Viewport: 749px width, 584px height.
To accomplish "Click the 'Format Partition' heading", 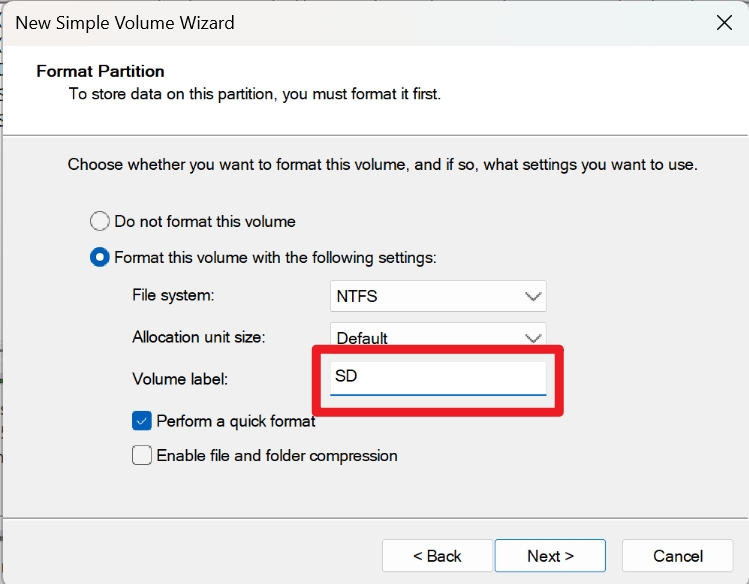I will [100, 71].
